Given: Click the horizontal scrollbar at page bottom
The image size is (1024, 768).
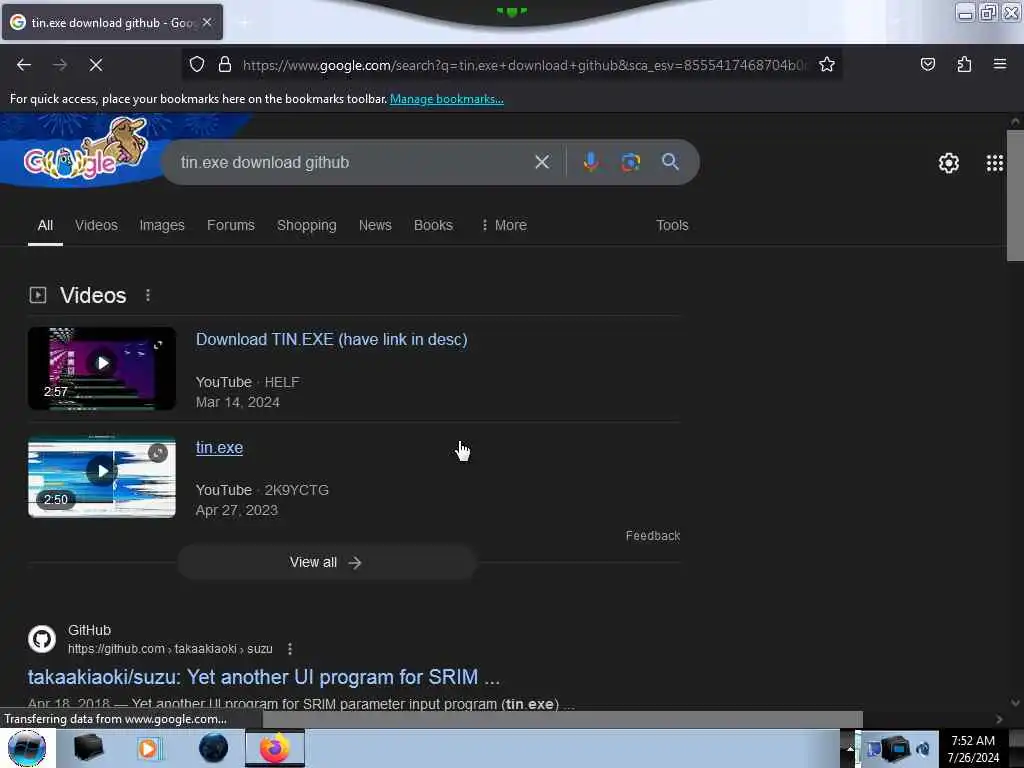Looking at the screenshot, I should 562,719.
